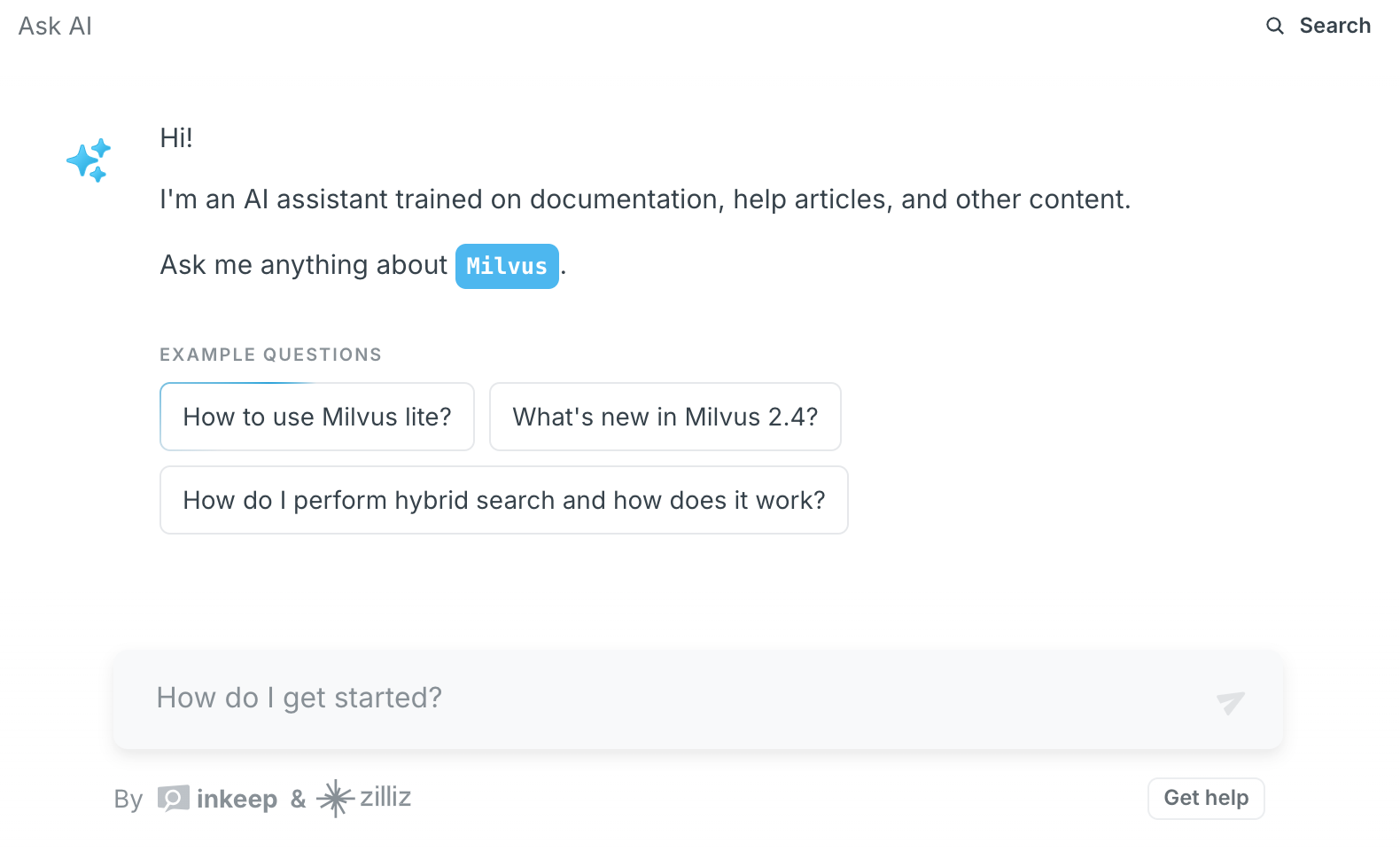Click the EXAMPLE QUESTIONS section label
The width and height of the screenshot is (1400, 851).
click(270, 355)
